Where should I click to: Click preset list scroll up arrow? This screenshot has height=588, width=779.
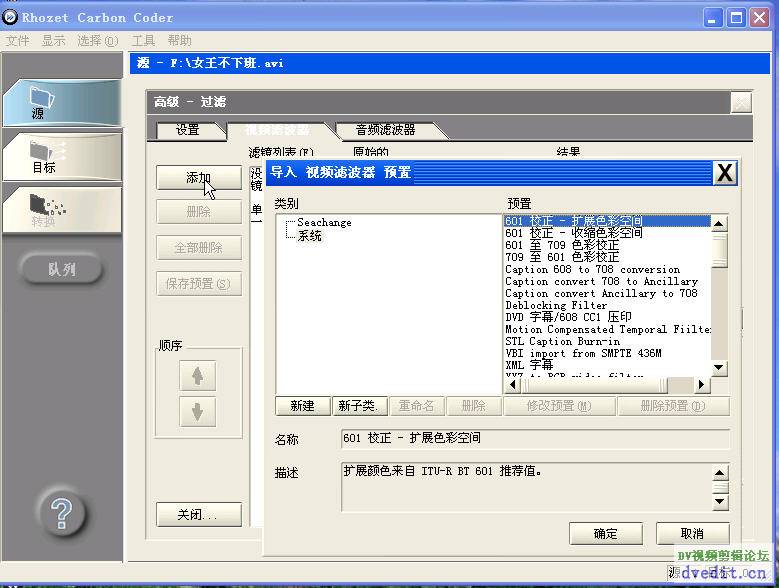coord(719,224)
